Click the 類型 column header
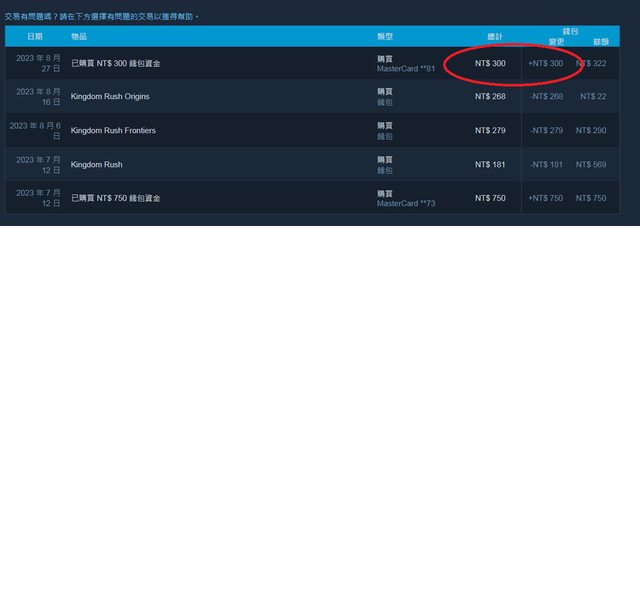This screenshot has height=591, width=640. 385,36
